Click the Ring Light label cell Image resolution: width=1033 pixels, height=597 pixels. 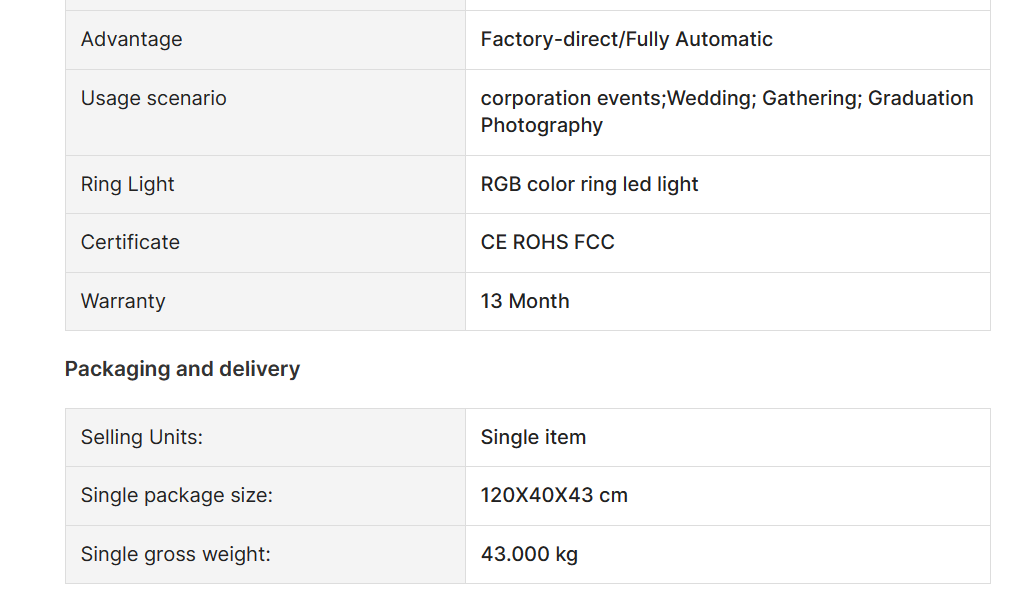point(265,185)
